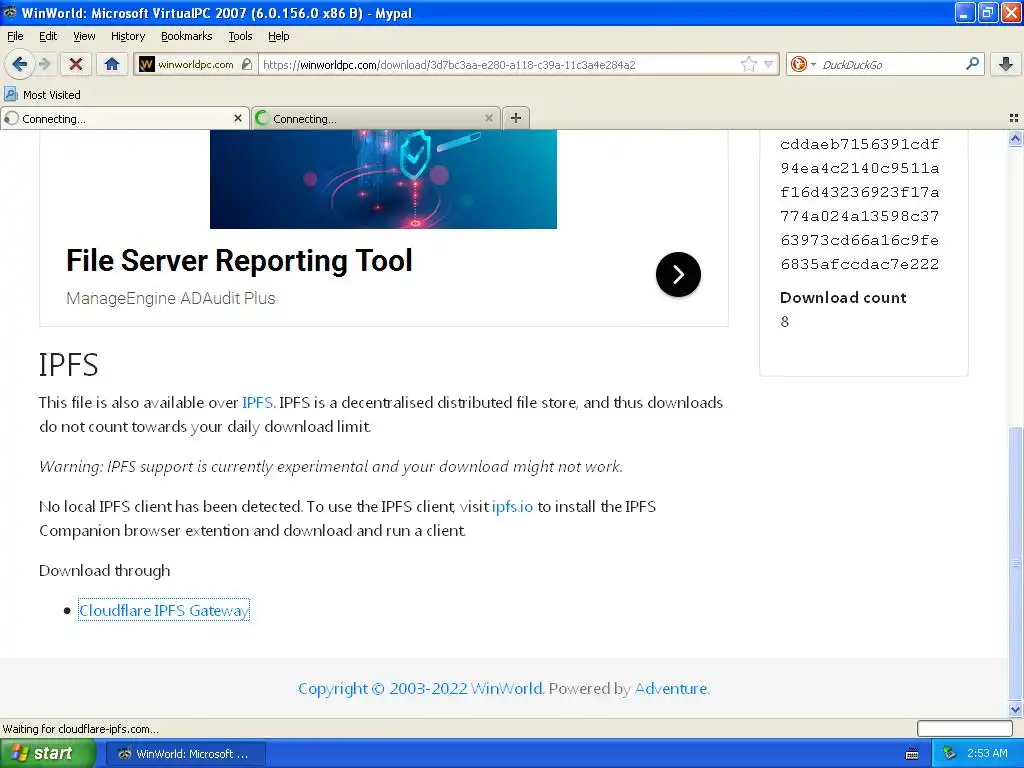Open the tab groups grid icon
The image size is (1024, 768).
click(1014, 118)
